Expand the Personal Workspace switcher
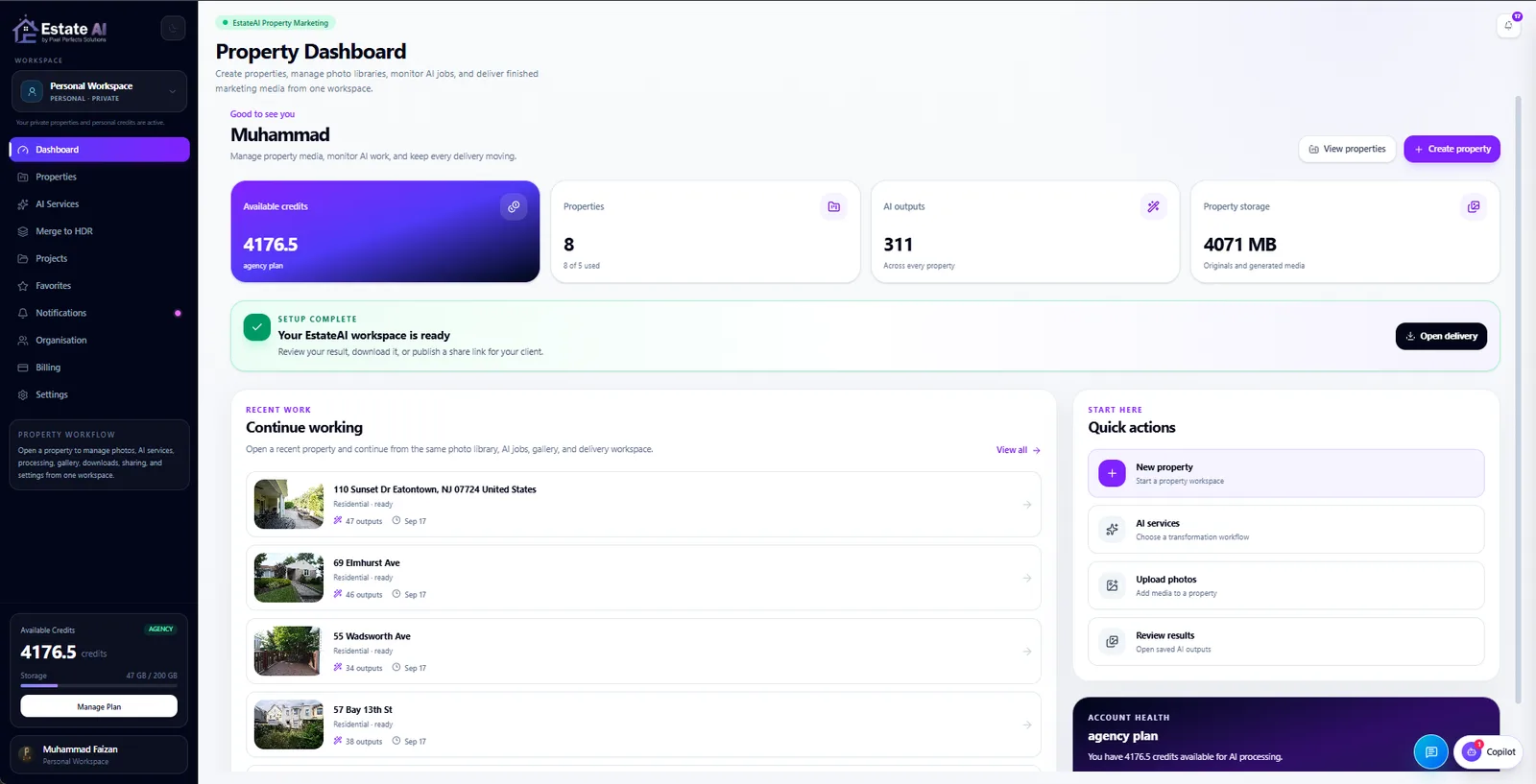 pos(99,91)
